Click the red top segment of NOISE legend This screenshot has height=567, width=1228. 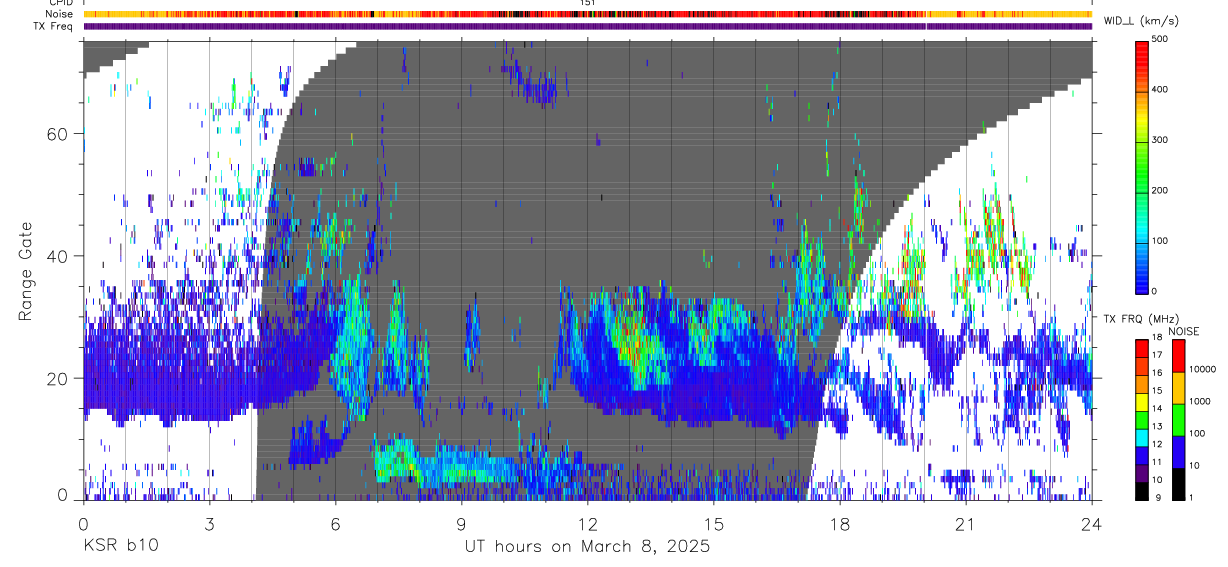tap(1179, 356)
